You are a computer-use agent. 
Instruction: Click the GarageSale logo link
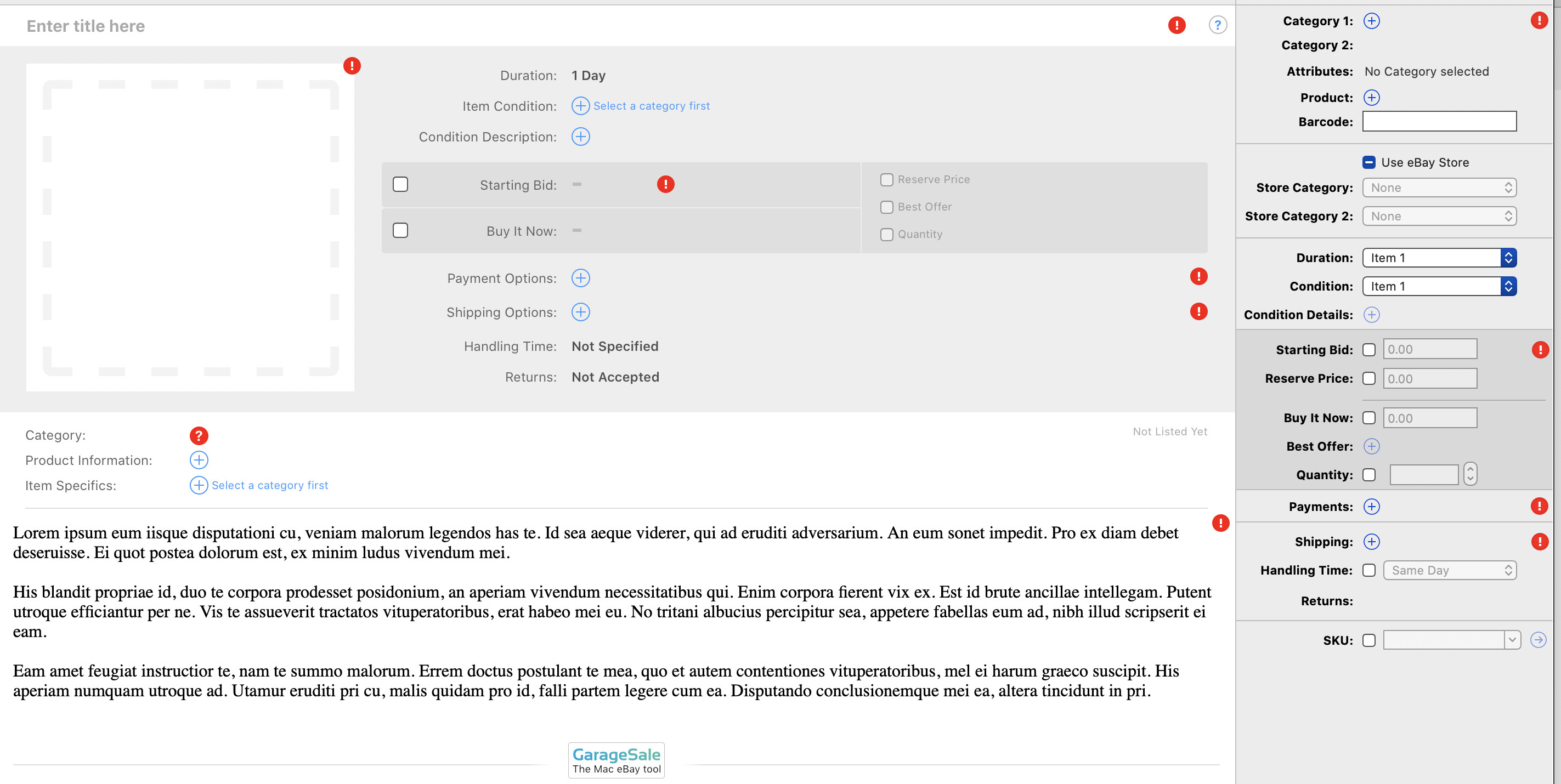pos(615,760)
